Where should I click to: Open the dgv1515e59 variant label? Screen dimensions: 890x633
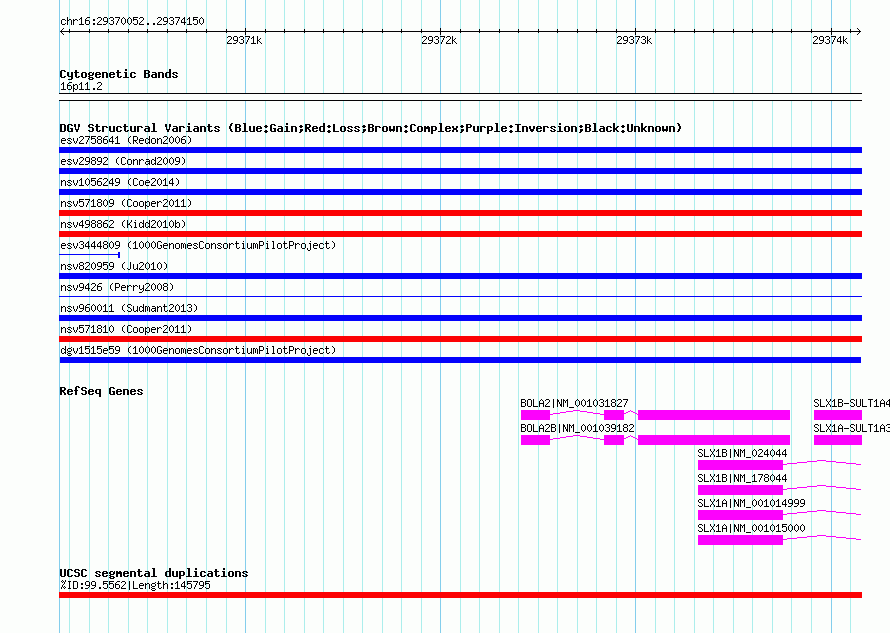coord(198,350)
